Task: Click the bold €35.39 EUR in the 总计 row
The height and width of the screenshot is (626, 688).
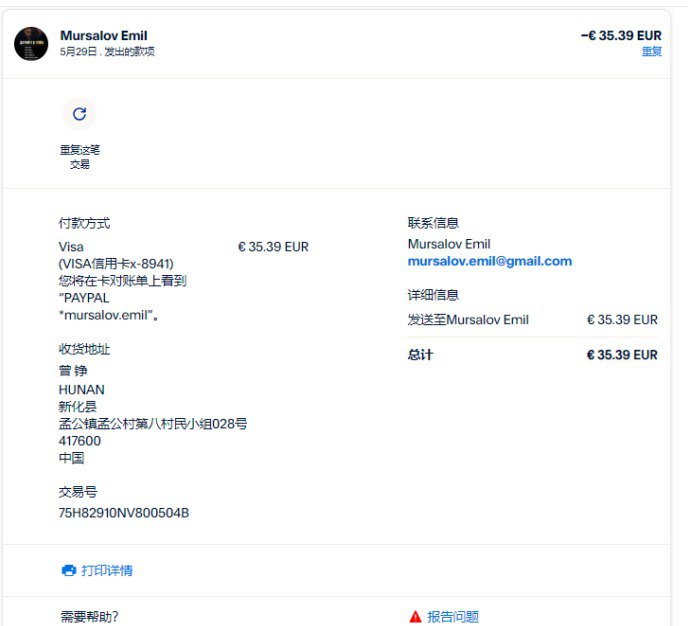Action: tap(622, 355)
